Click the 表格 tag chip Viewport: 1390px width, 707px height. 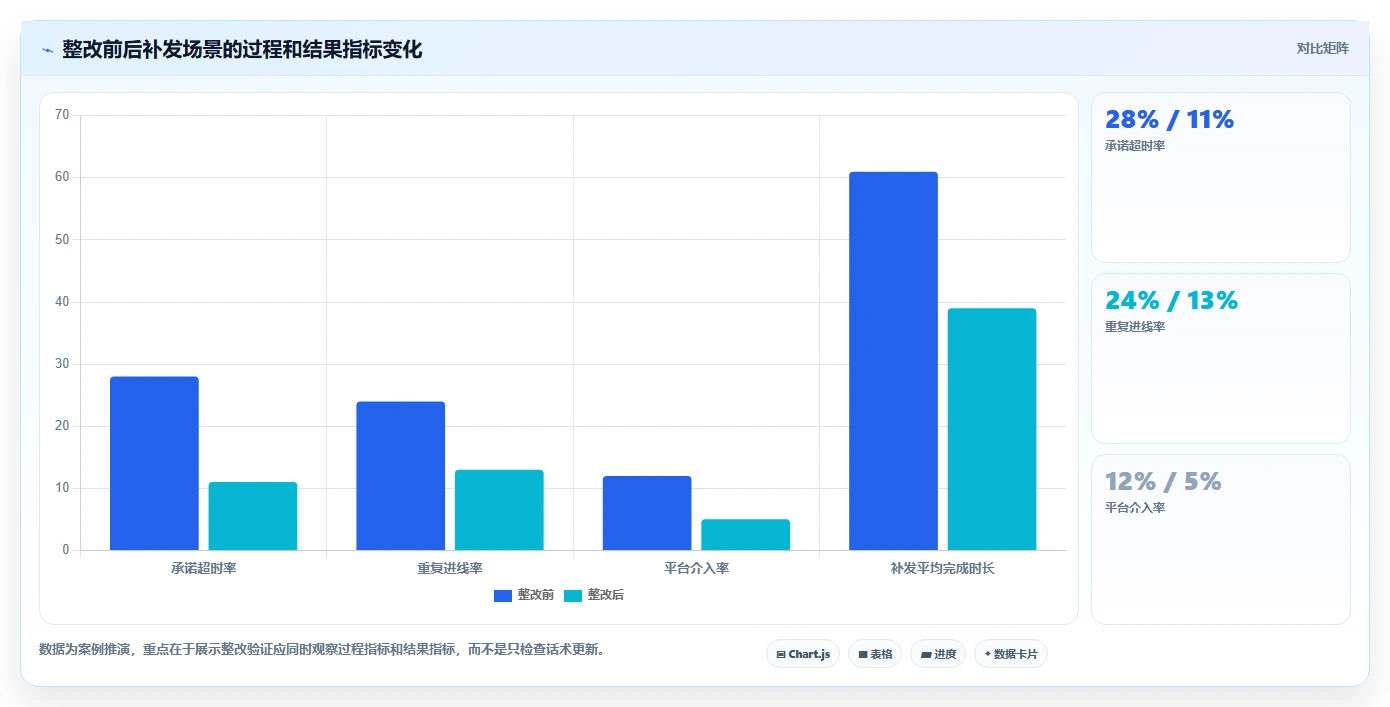(x=875, y=654)
